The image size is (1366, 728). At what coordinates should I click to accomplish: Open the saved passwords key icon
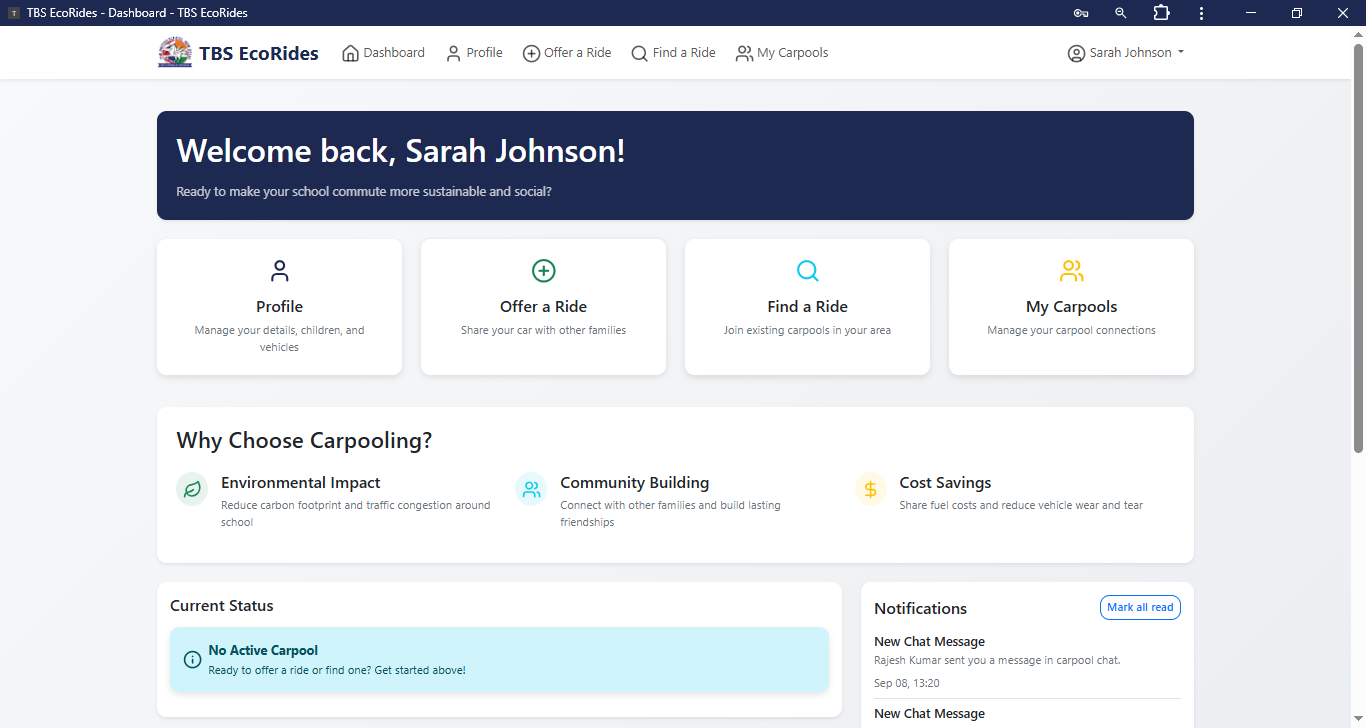(x=1081, y=13)
